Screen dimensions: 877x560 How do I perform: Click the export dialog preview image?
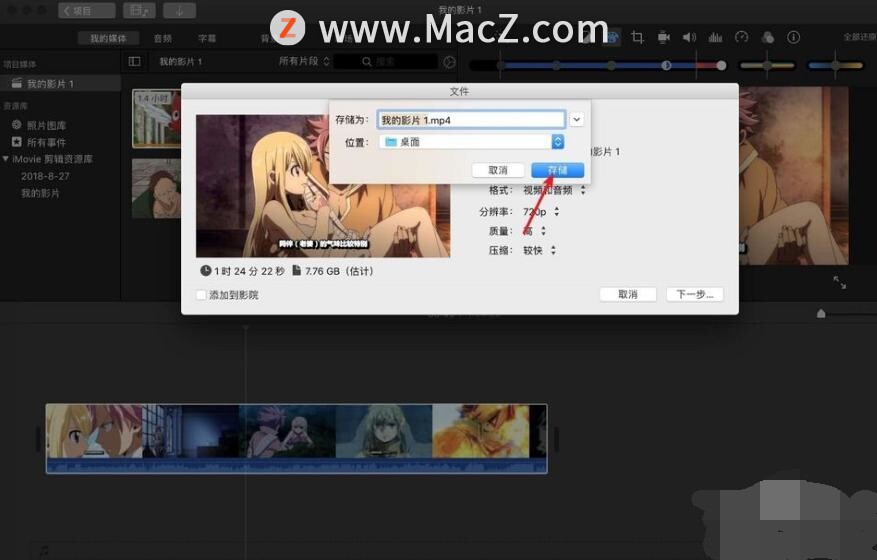point(323,186)
